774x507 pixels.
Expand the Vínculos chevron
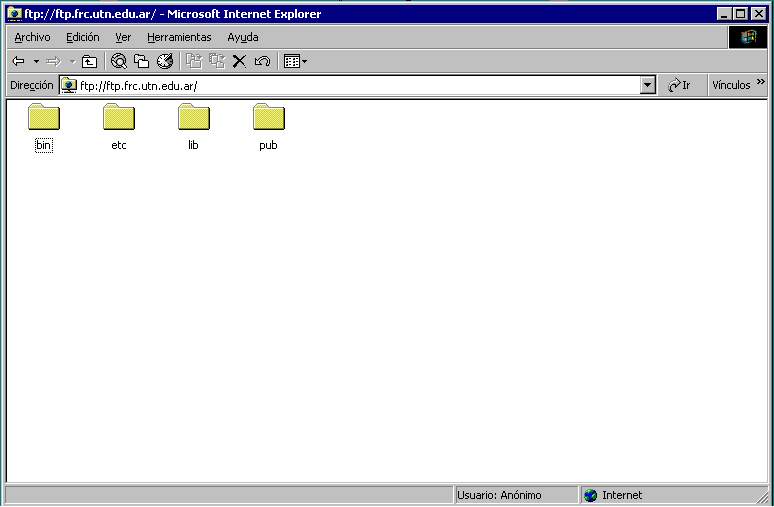tap(760, 82)
